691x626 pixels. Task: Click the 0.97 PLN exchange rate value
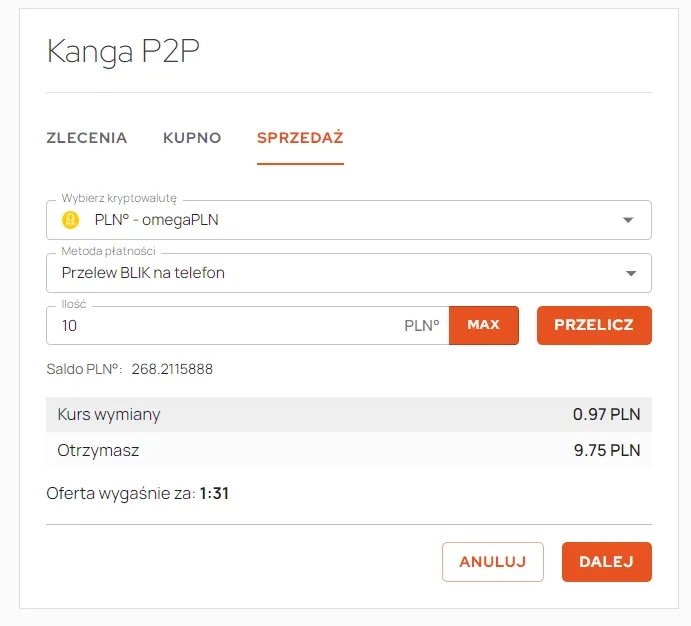click(x=606, y=414)
